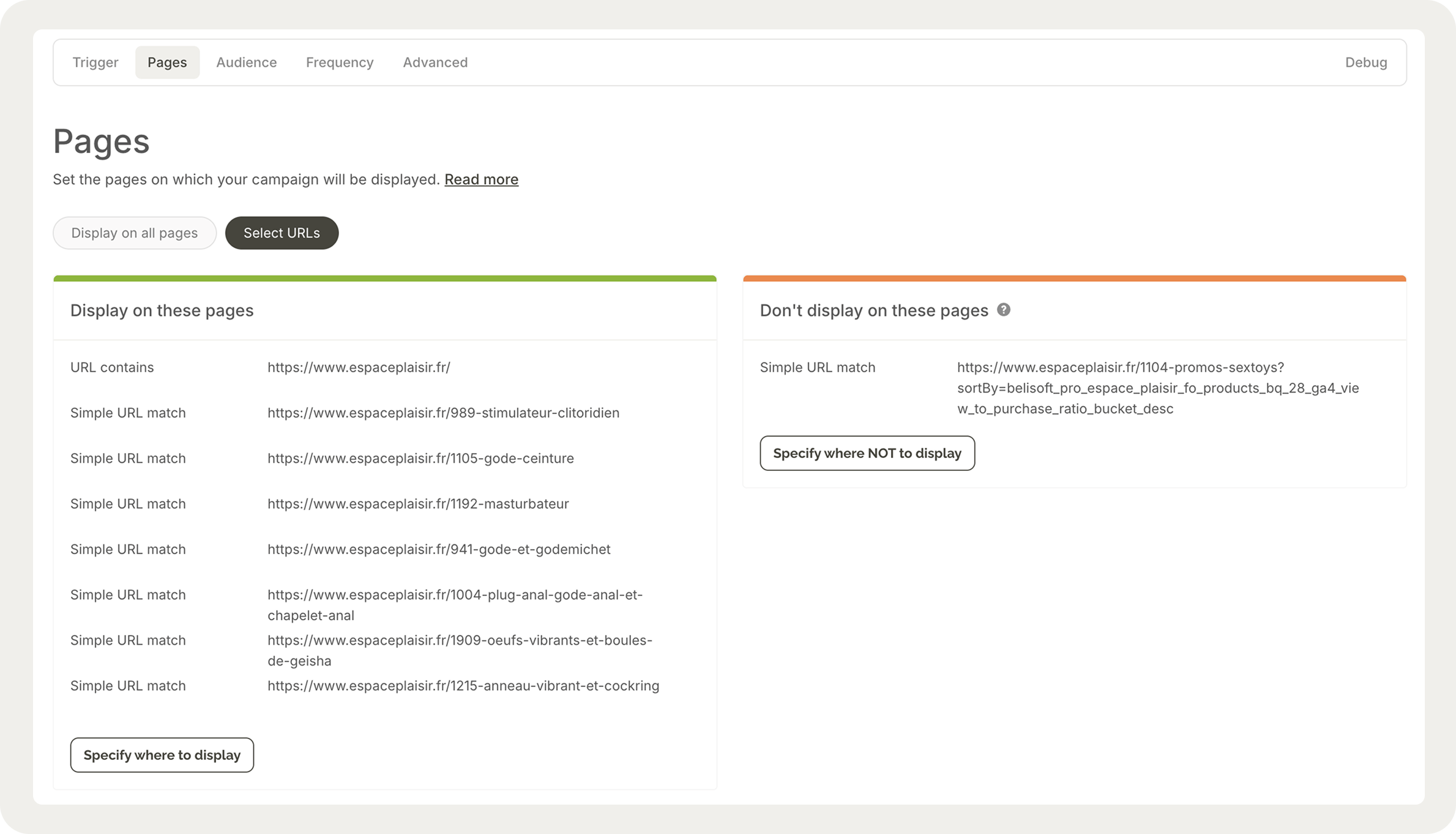The height and width of the screenshot is (834, 1456).
Task: Select the 1105-gode-ceinture URL entry
Action: (x=420, y=458)
